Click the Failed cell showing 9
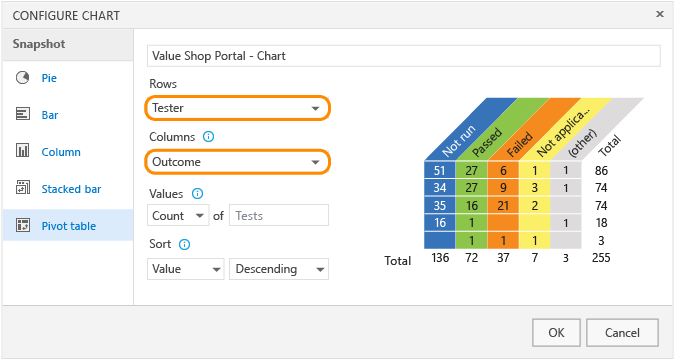 503,188
